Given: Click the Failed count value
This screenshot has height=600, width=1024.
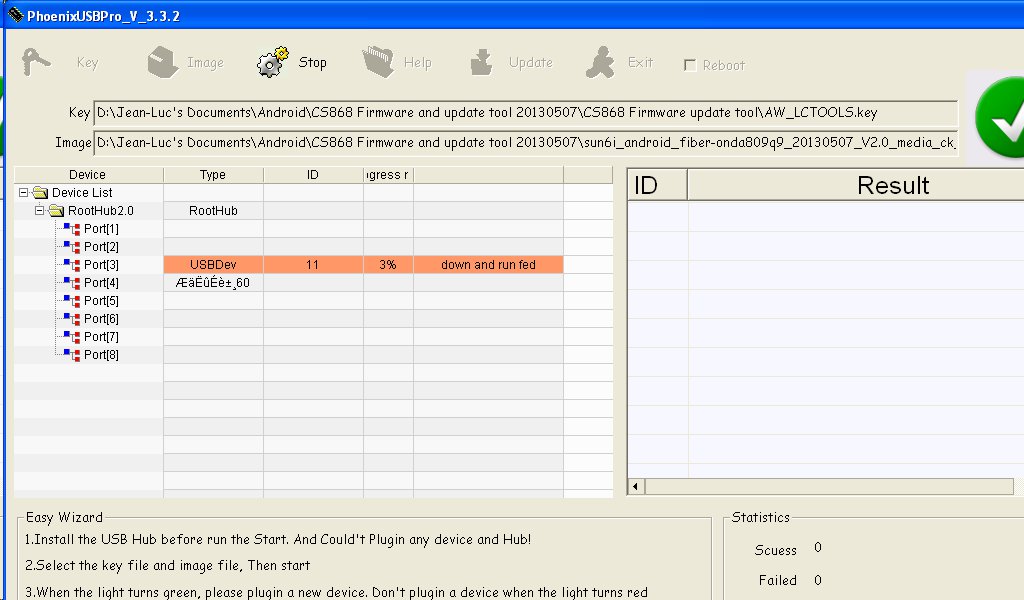Looking at the screenshot, I should tap(818, 580).
